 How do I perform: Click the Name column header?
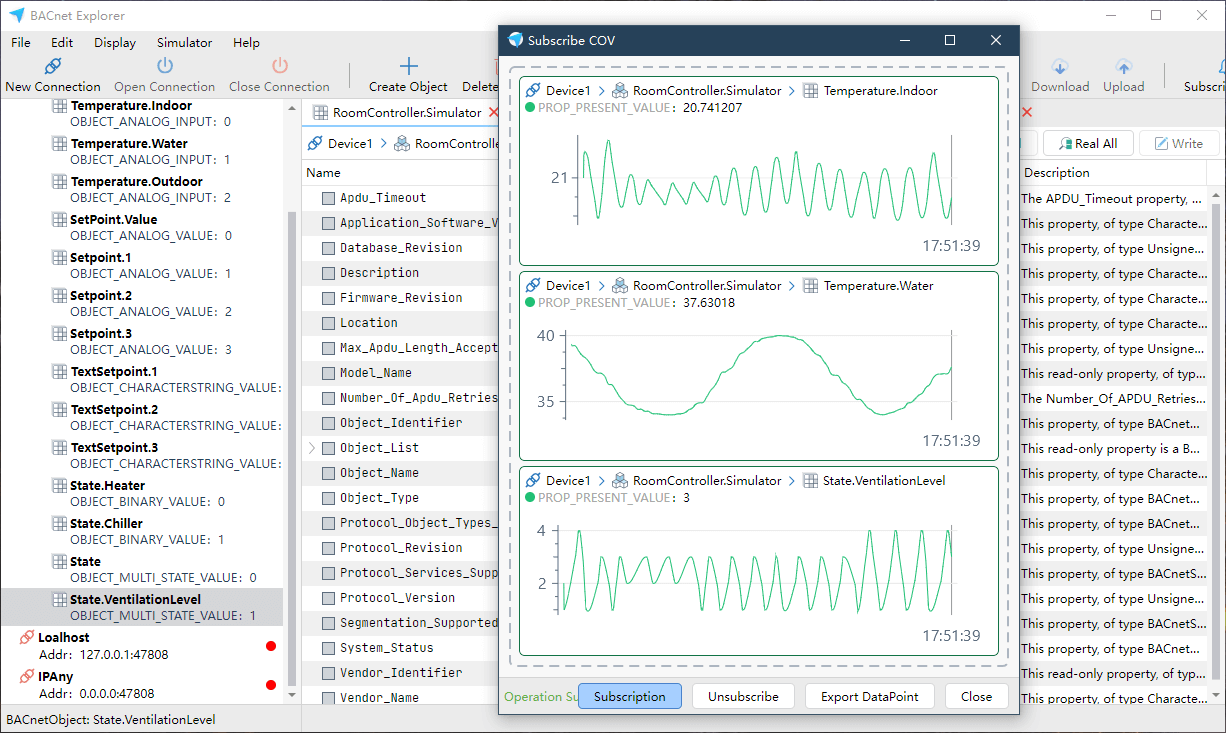(x=400, y=173)
